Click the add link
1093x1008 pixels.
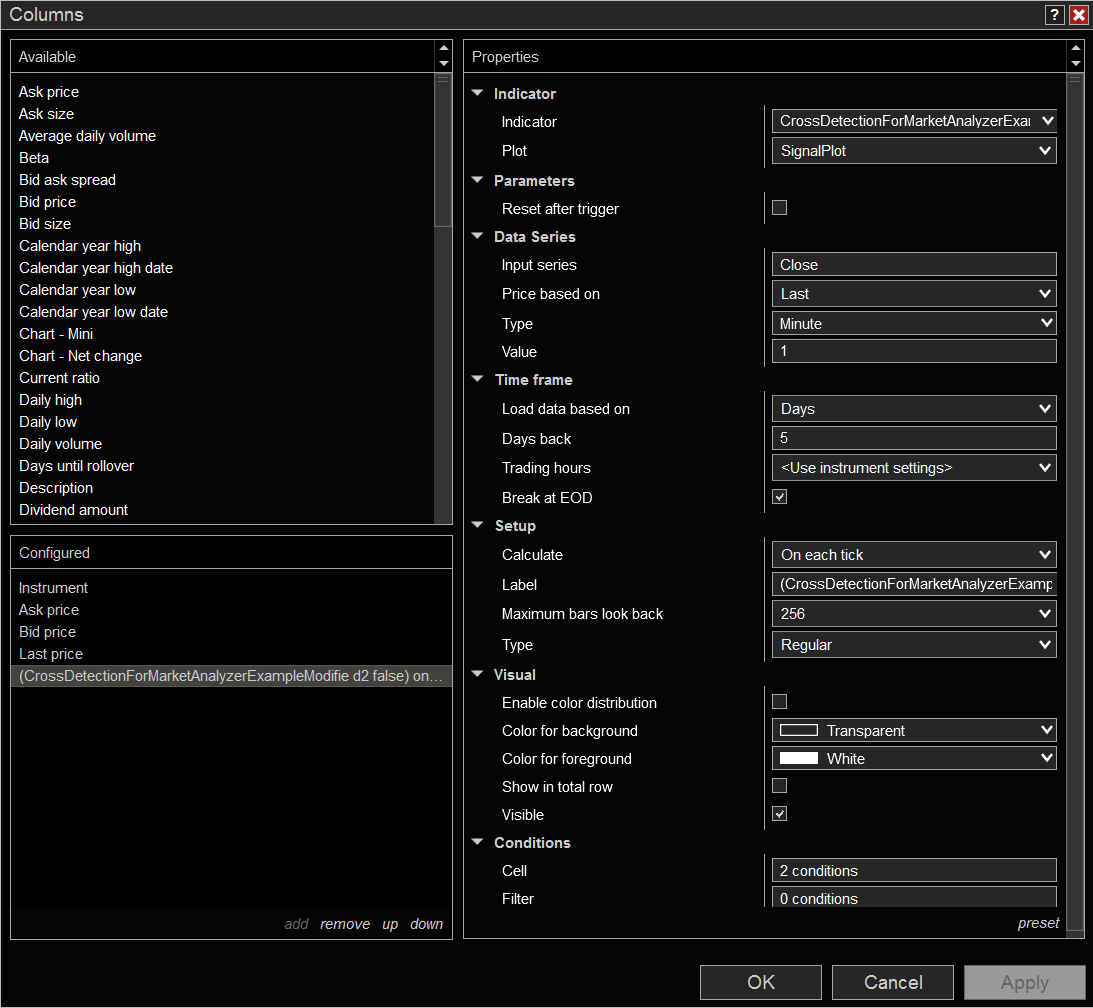click(296, 924)
